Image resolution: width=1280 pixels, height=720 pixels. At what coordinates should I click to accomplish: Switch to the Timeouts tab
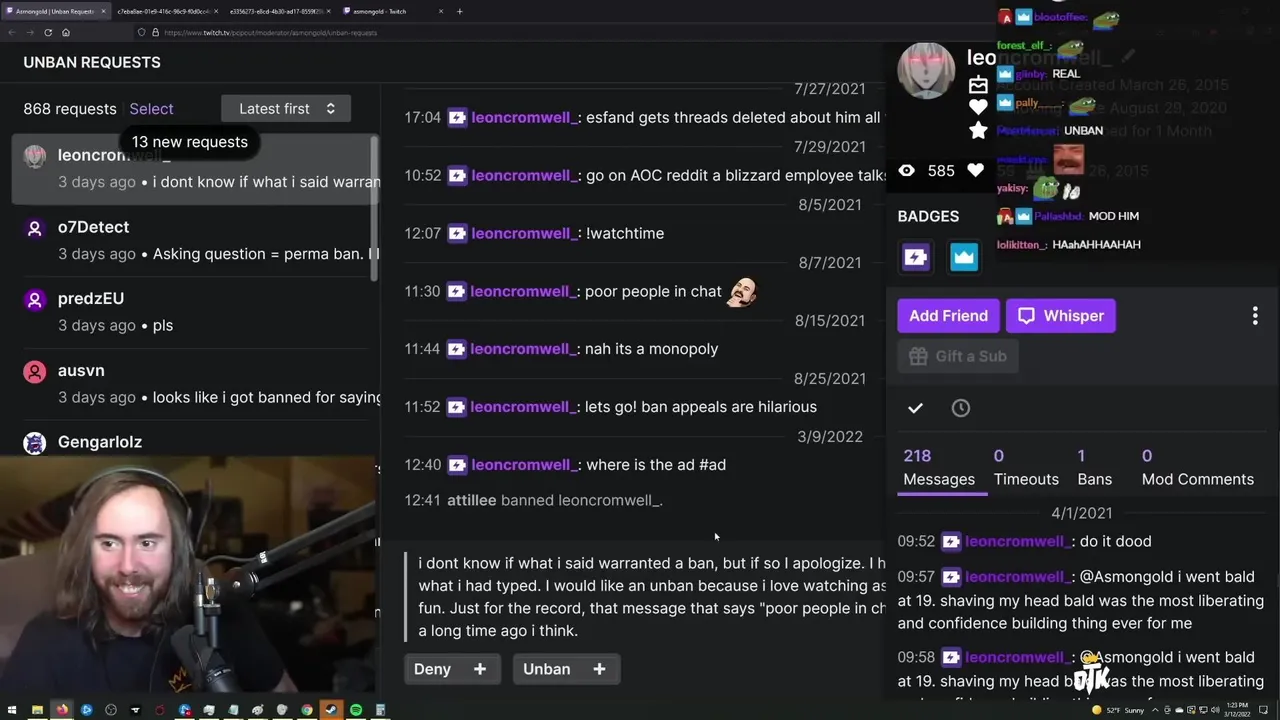tap(1026, 467)
